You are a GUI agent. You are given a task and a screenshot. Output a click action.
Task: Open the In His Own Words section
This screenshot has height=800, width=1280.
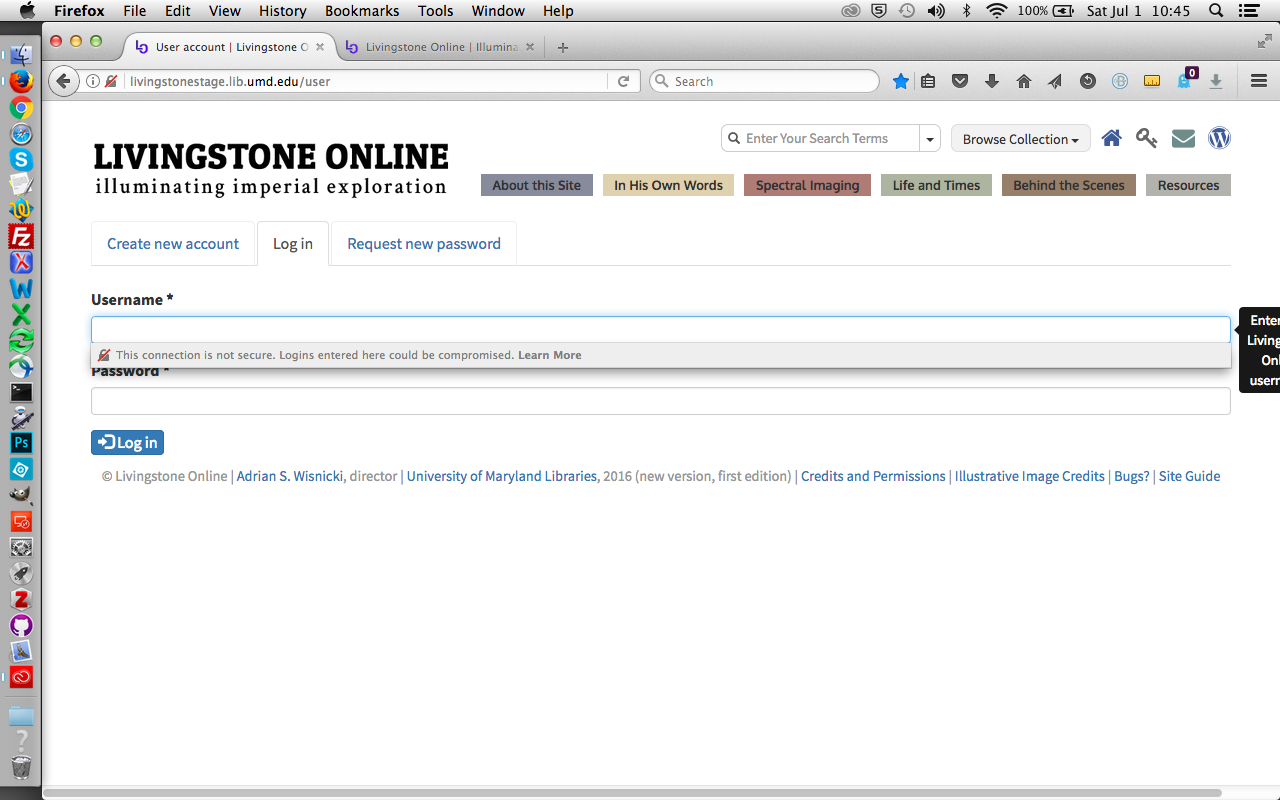point(668,185)
